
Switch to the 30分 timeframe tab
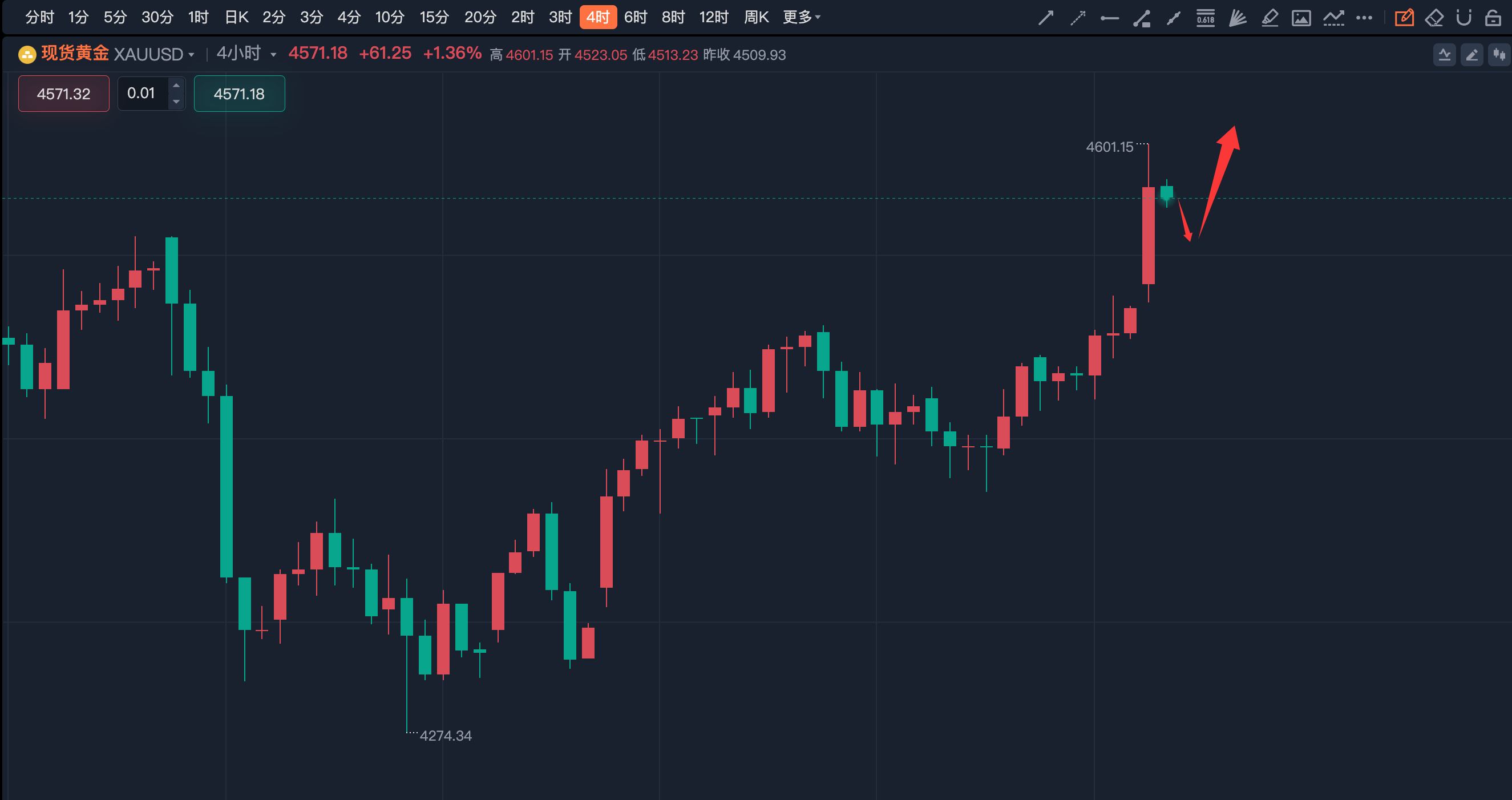pos(157,17)
